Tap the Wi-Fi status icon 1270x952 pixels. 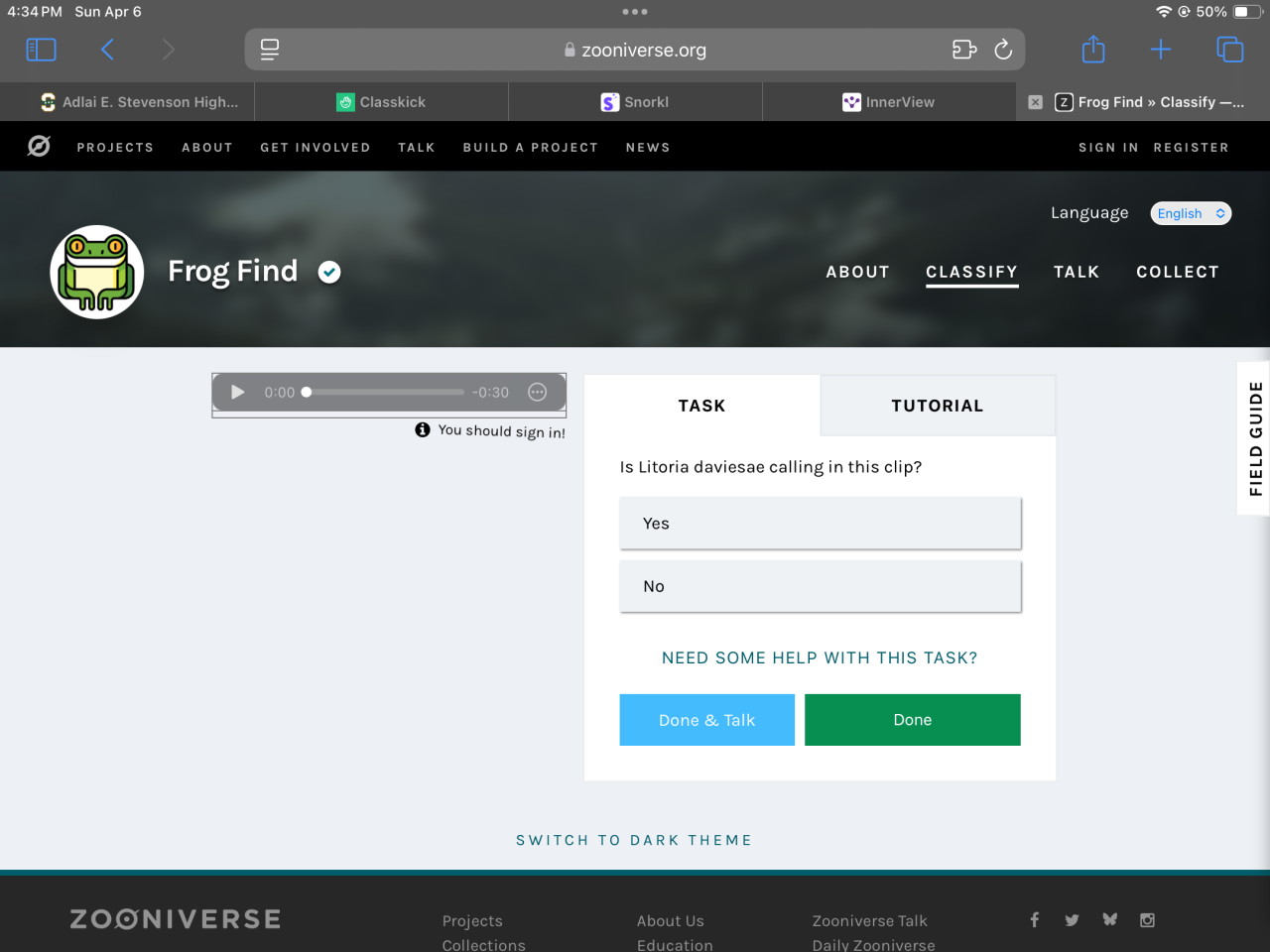[x=1164, y=12]
